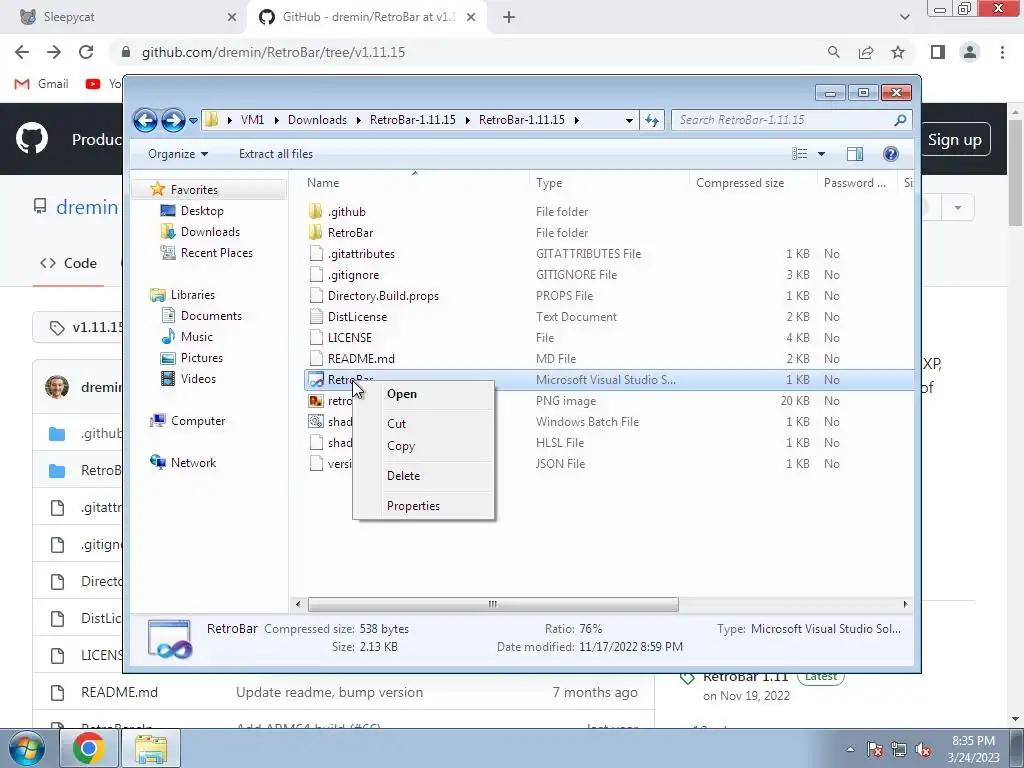Open Videos library
This screenshot has width=1024, height=768.
pyautogui.click(x=198, y=379)
